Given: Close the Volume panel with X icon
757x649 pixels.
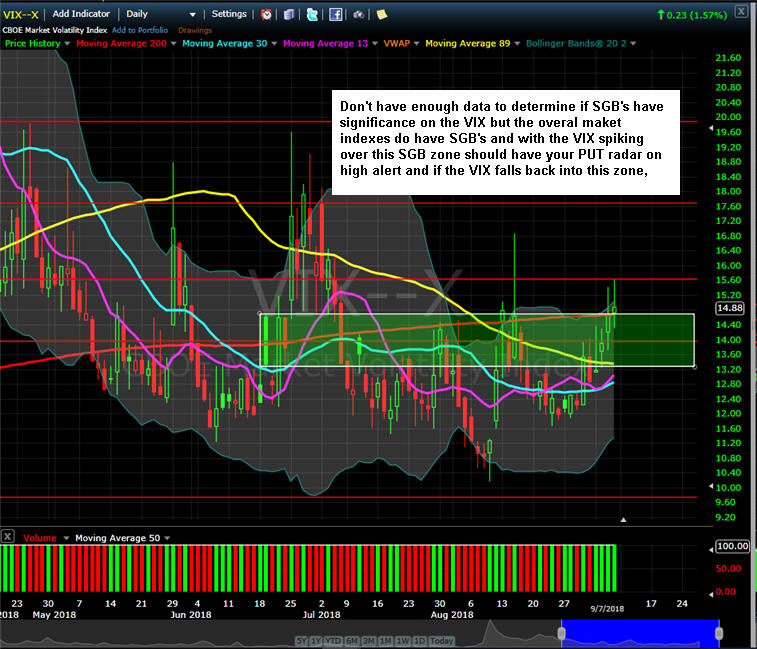Looking at the screenshot, I should pyautogui.click(x=8, y=537).
